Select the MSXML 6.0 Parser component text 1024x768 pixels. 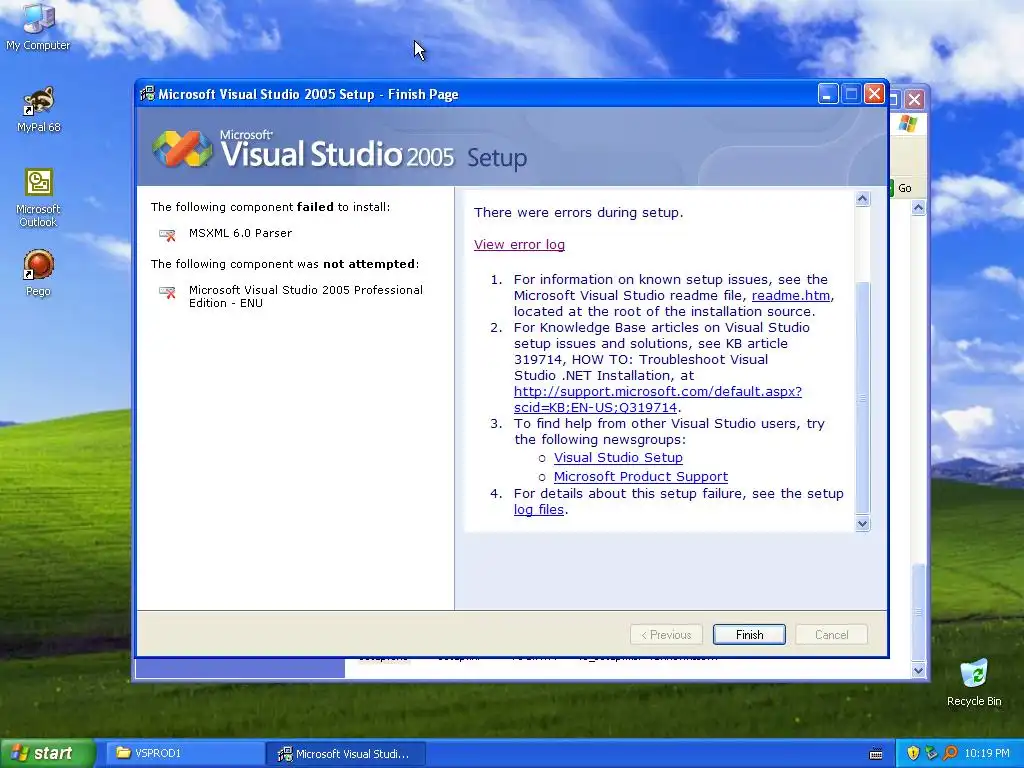tap(240, 233)
